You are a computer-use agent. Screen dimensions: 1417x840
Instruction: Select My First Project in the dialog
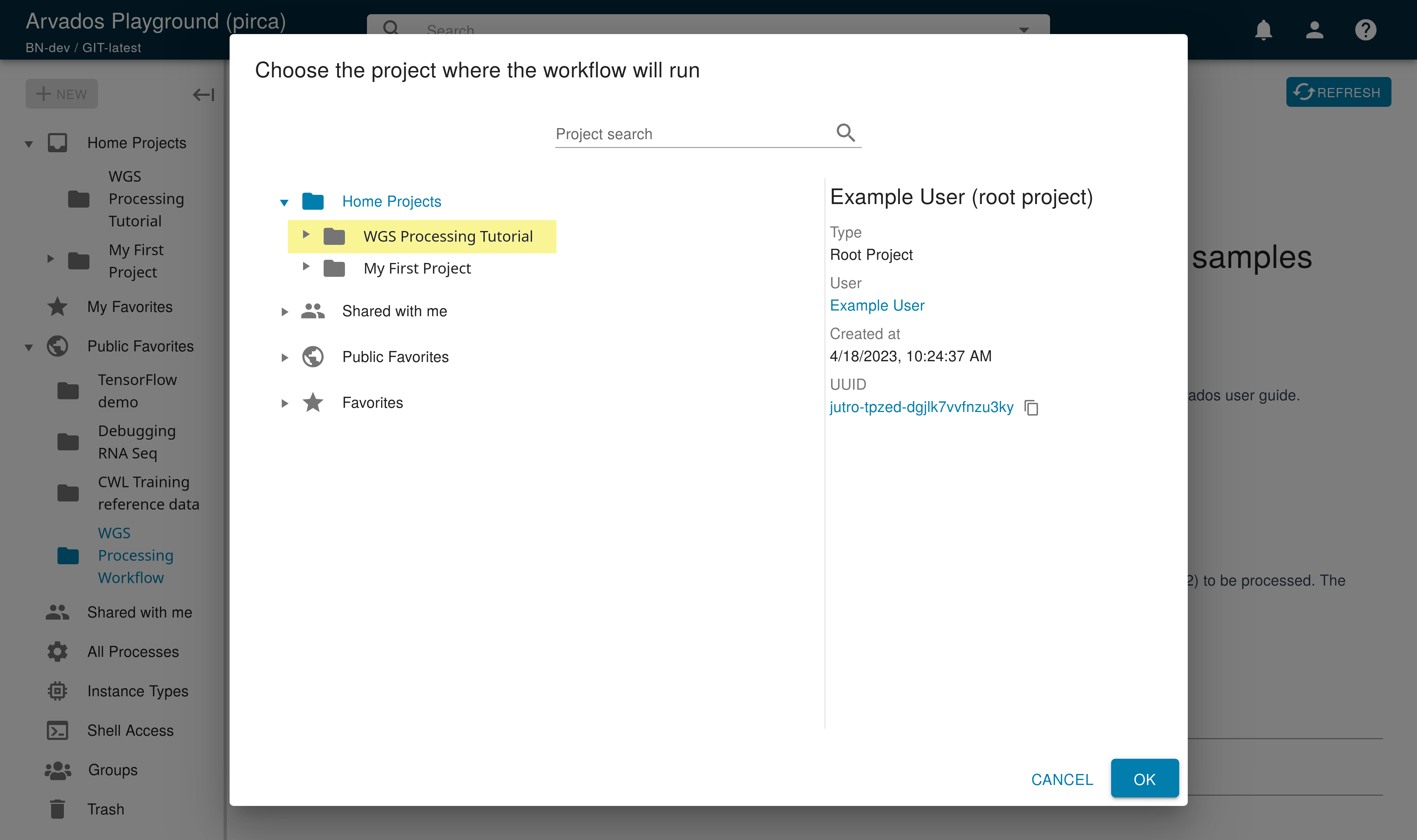417,268
